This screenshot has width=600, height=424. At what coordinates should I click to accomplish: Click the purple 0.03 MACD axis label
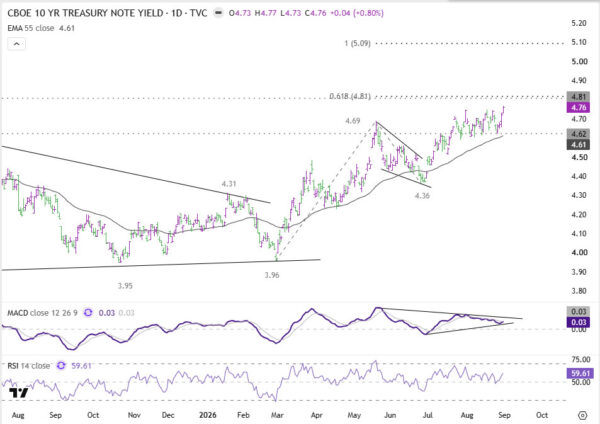(x=578, y=323)
